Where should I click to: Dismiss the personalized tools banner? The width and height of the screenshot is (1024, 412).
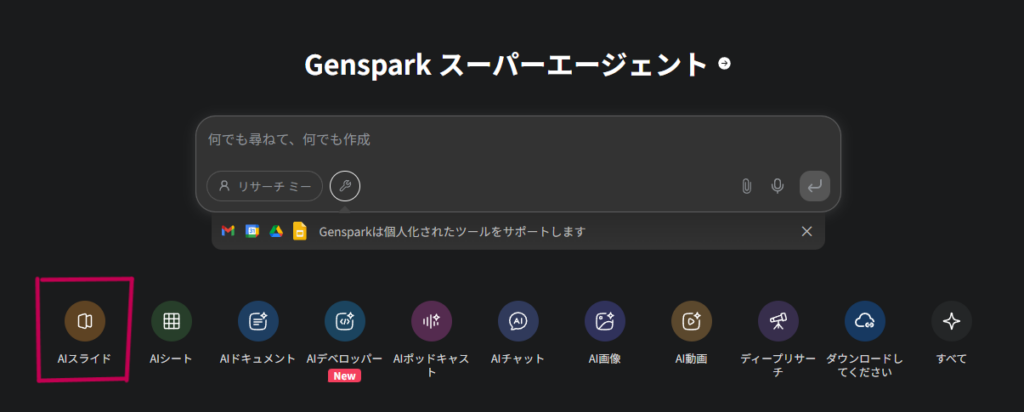[x=807, y=231]
